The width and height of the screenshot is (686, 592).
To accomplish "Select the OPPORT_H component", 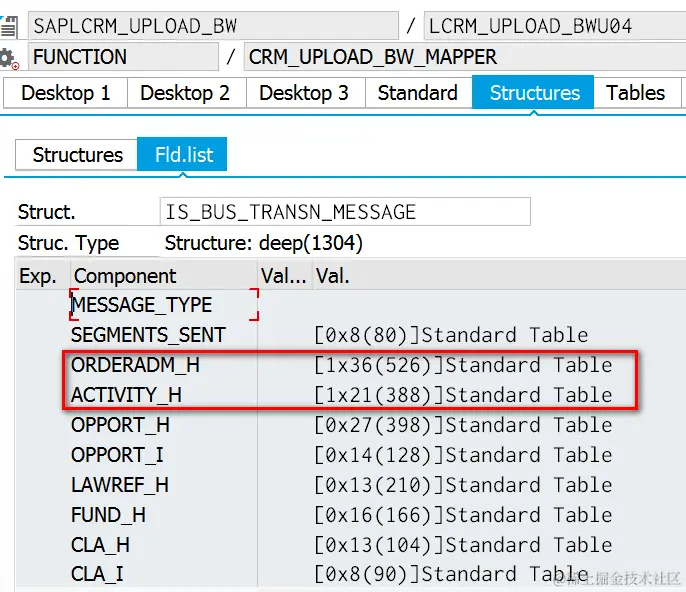I will coord(120,425).
